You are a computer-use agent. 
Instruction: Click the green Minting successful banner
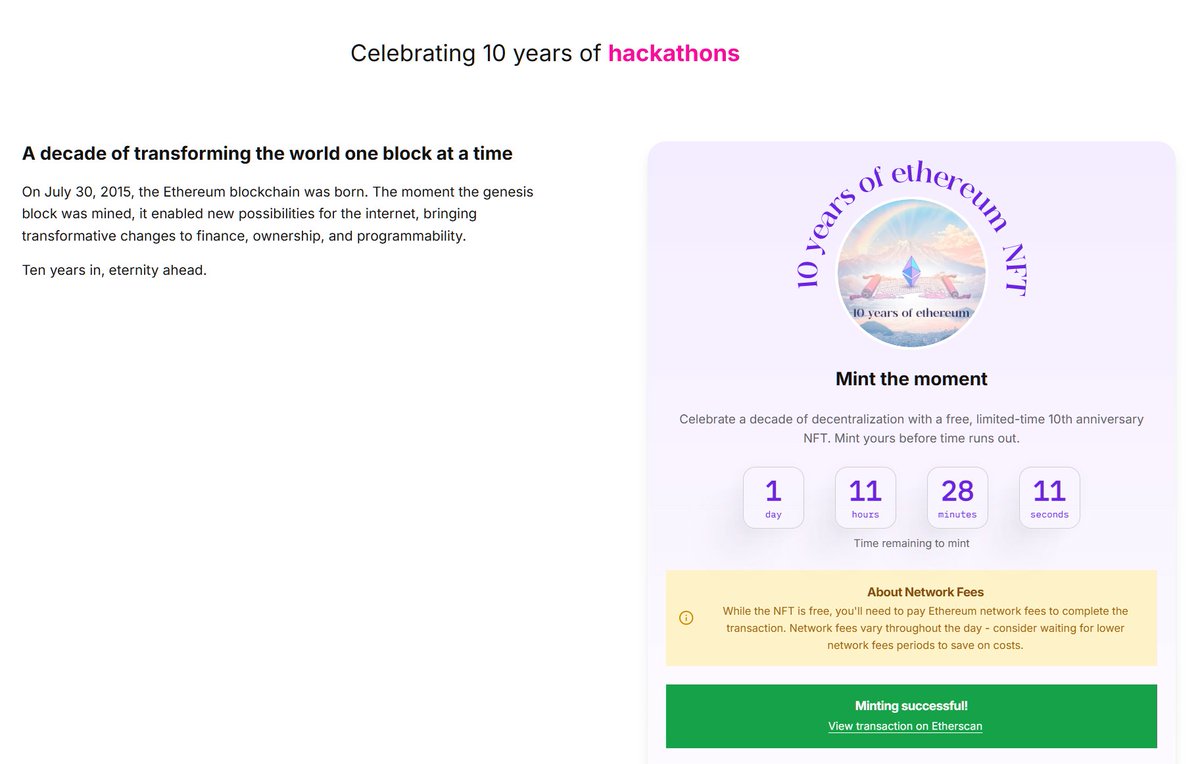[911, 716]
